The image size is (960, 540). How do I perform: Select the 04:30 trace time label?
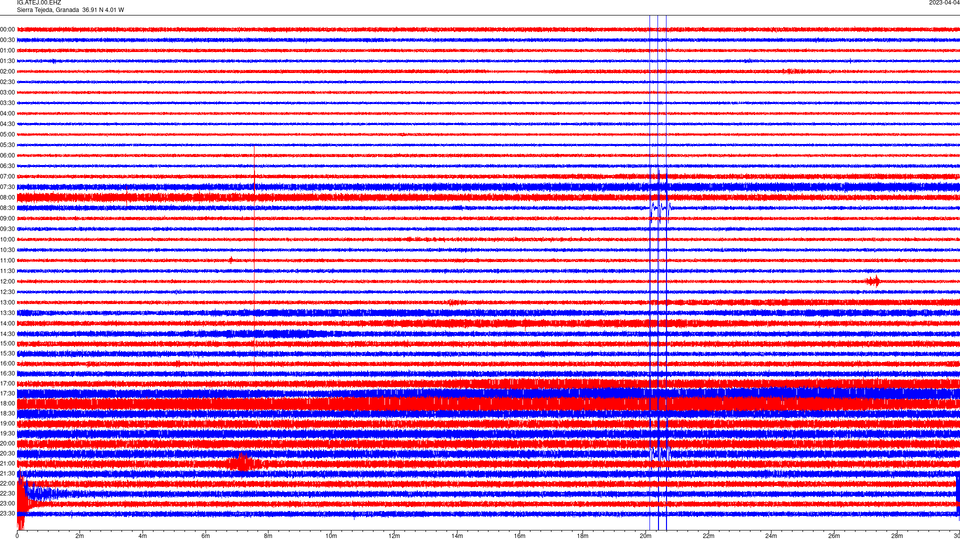[x=7, y=124]
